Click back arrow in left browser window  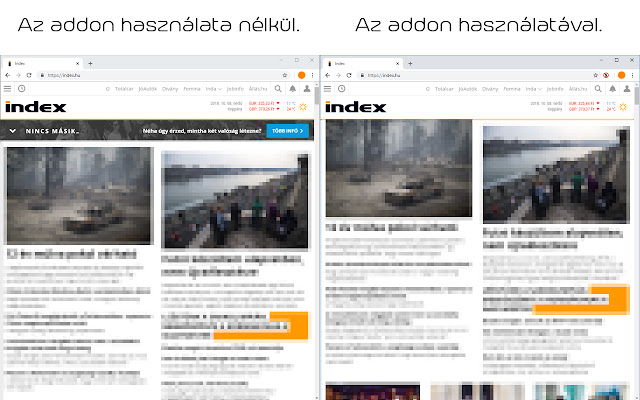(x=8, y=75)
